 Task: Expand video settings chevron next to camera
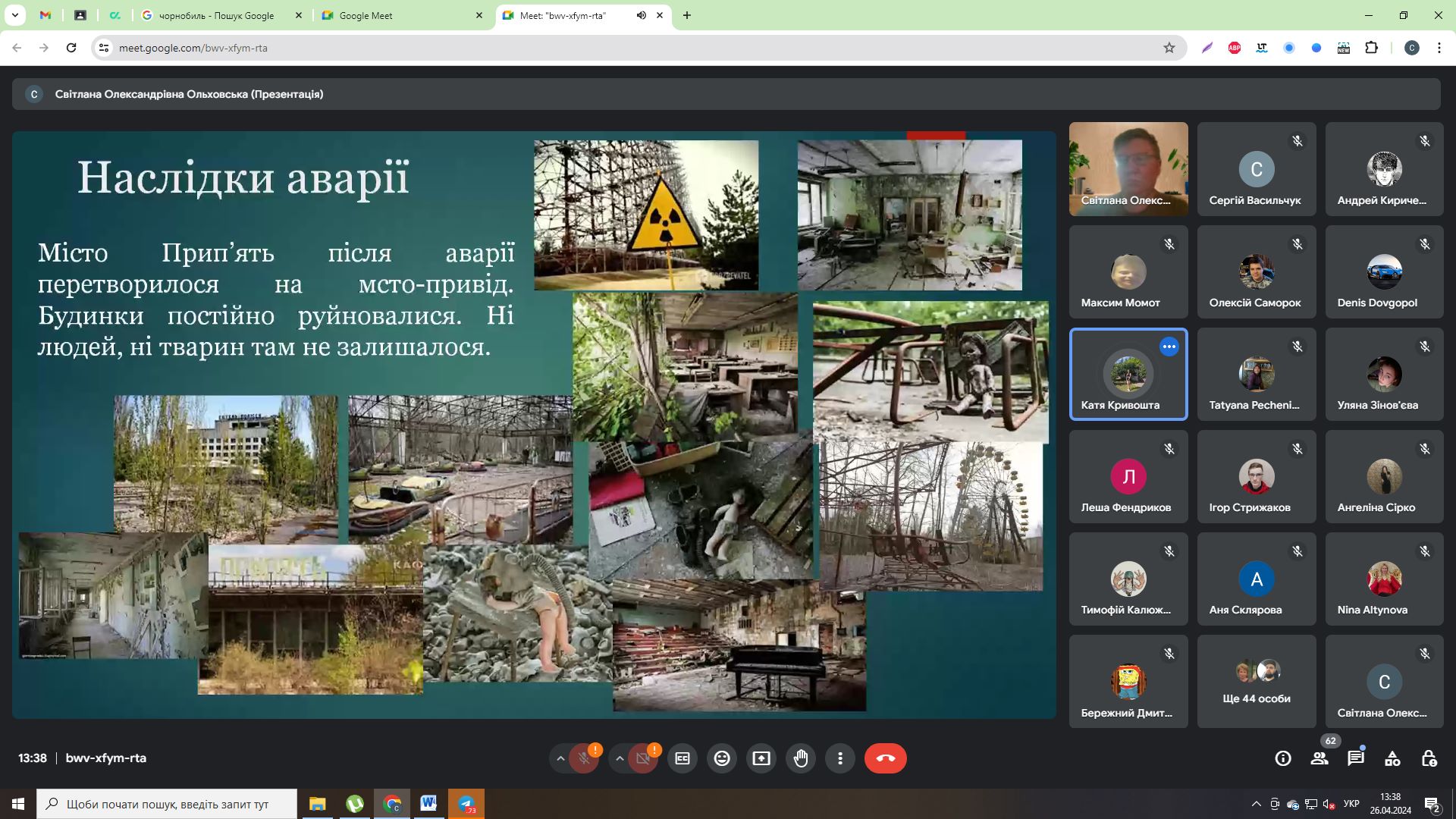point(620,758)
